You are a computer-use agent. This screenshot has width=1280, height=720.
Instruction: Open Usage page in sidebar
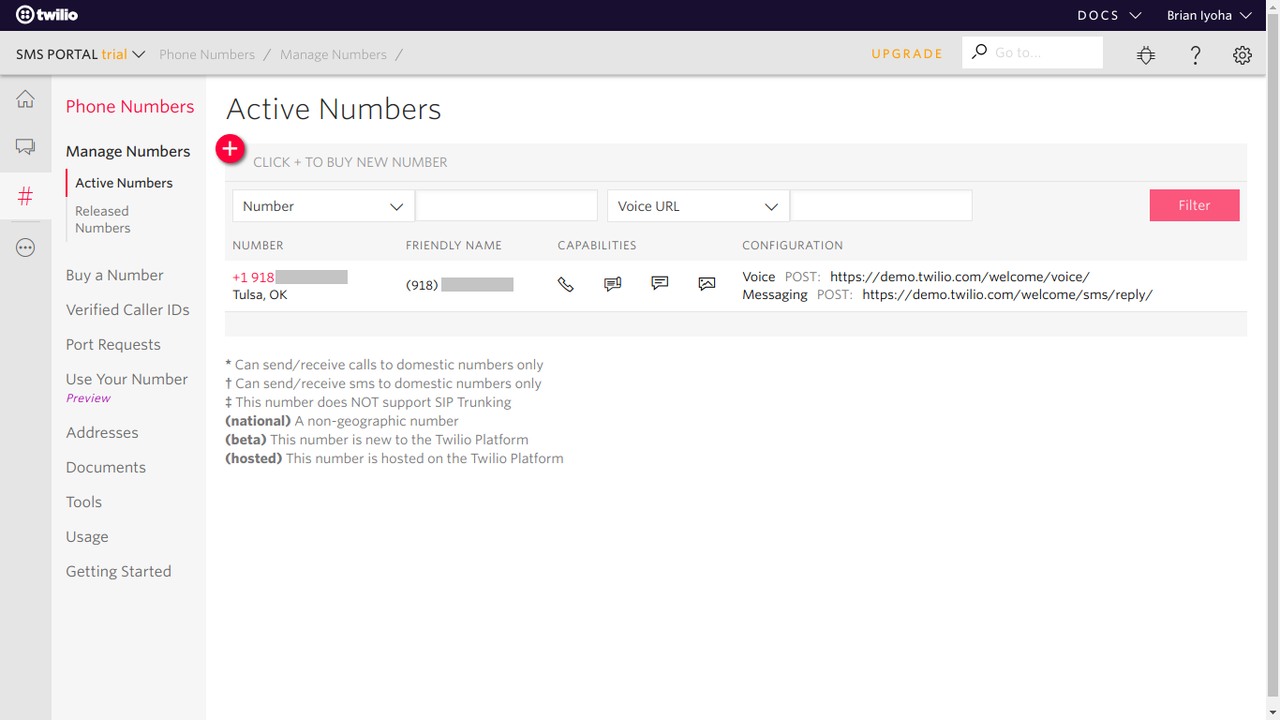coord(87,537)
